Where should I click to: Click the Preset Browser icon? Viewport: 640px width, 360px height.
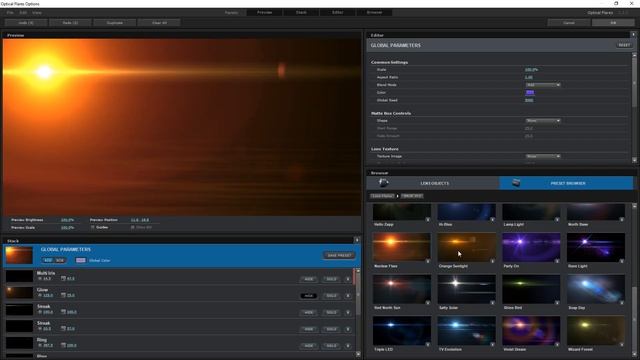[516, 183]
